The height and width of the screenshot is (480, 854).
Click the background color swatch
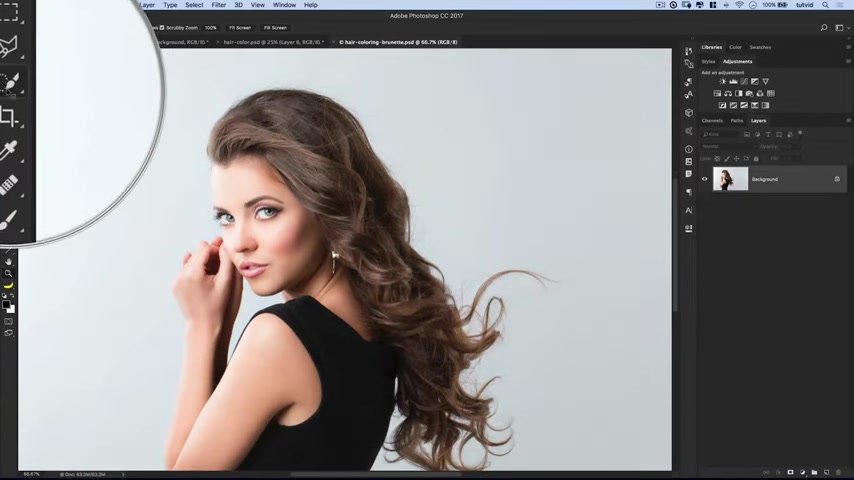[x=11, y=309]
